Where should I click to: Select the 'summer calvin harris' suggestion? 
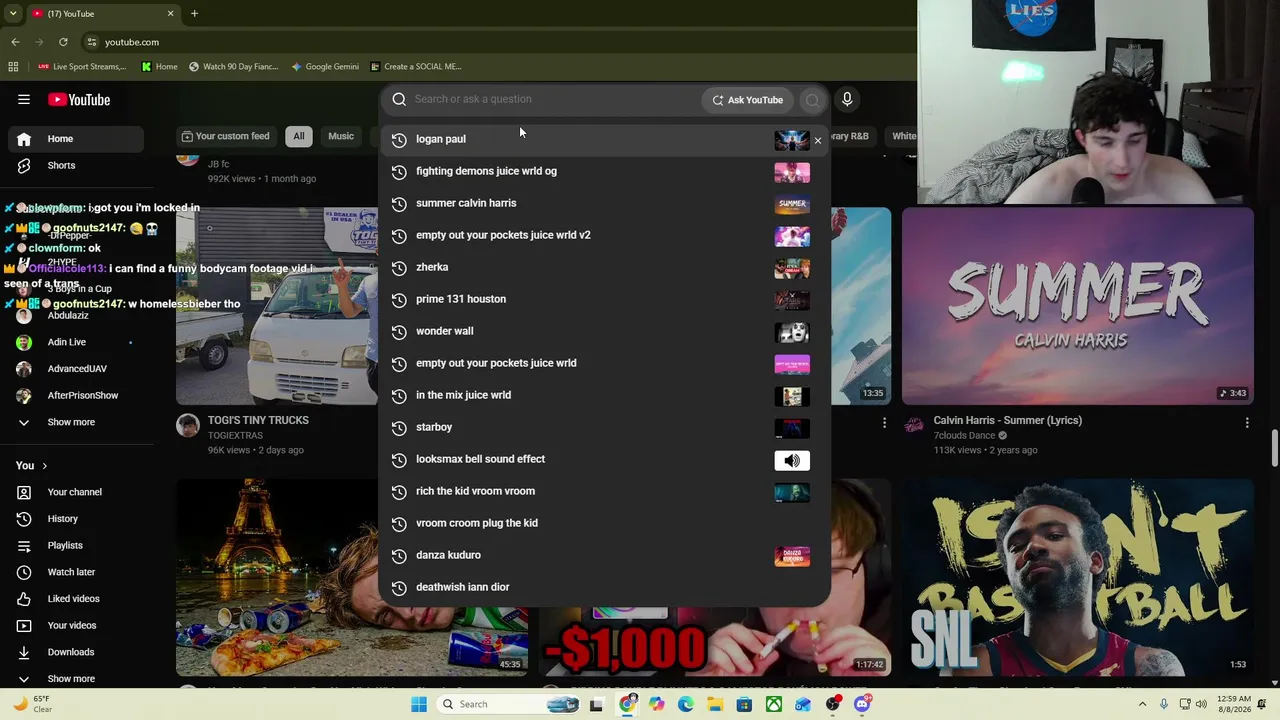click(604, 203)
